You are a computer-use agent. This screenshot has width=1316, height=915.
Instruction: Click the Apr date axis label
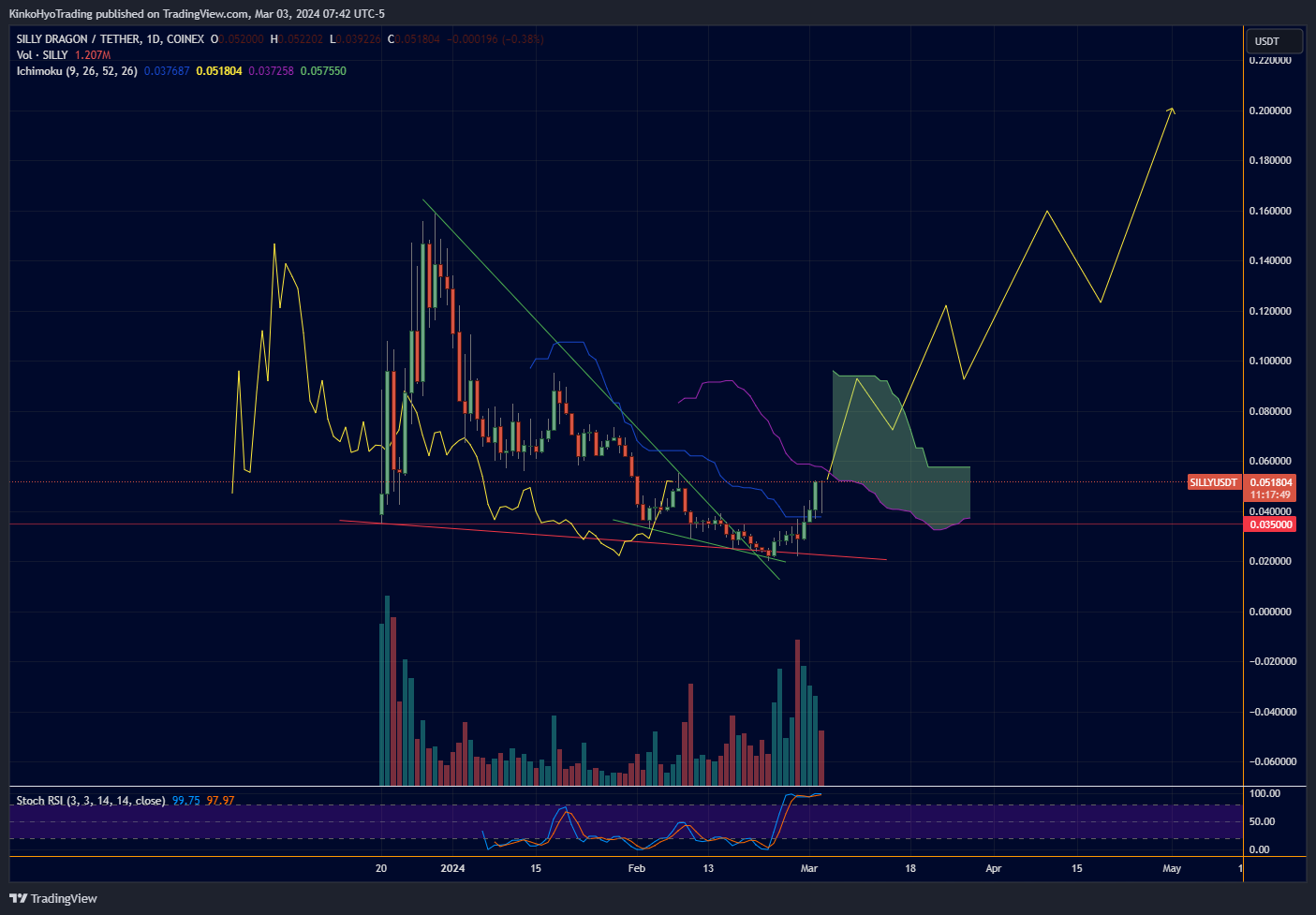[x=994, y=868]
